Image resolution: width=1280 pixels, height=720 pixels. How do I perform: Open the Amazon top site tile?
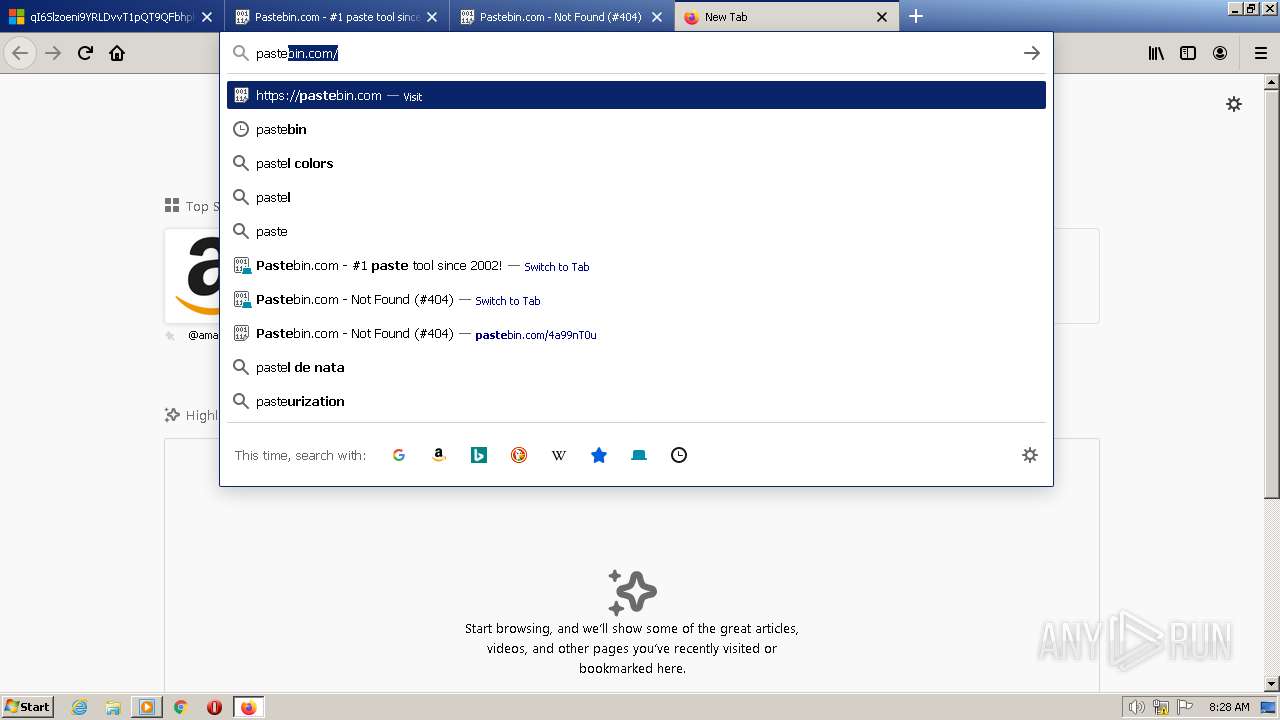[192, 276]
